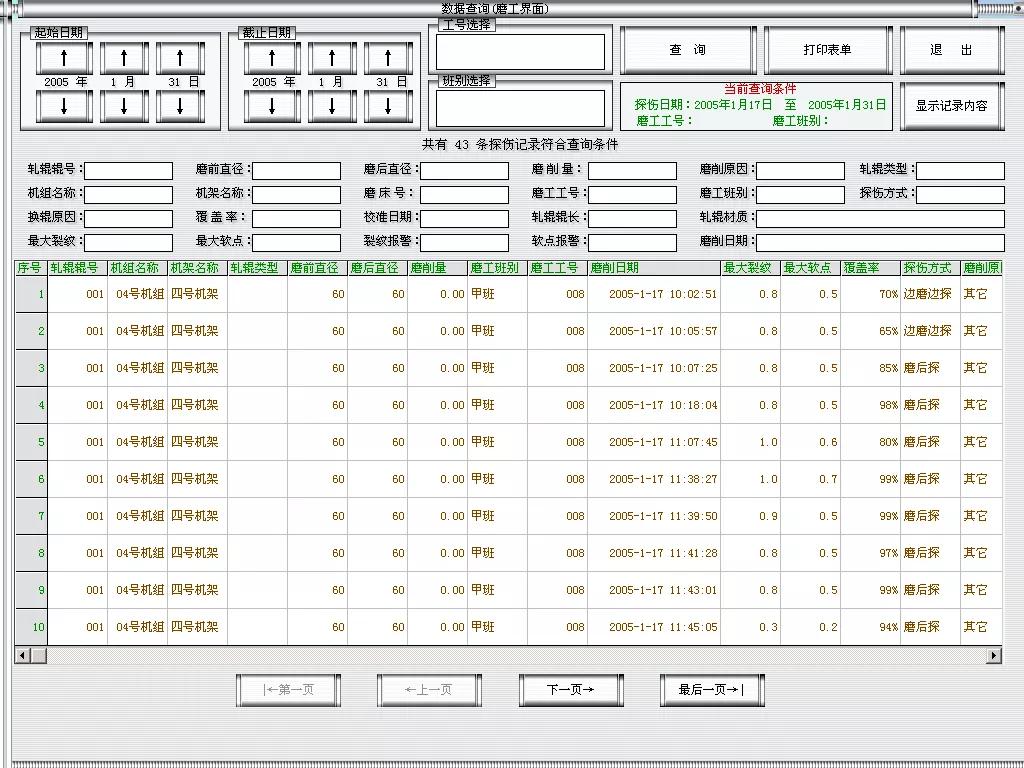Increment the end date day with its up arrow
1024x768 pixels.
[386, 56]
